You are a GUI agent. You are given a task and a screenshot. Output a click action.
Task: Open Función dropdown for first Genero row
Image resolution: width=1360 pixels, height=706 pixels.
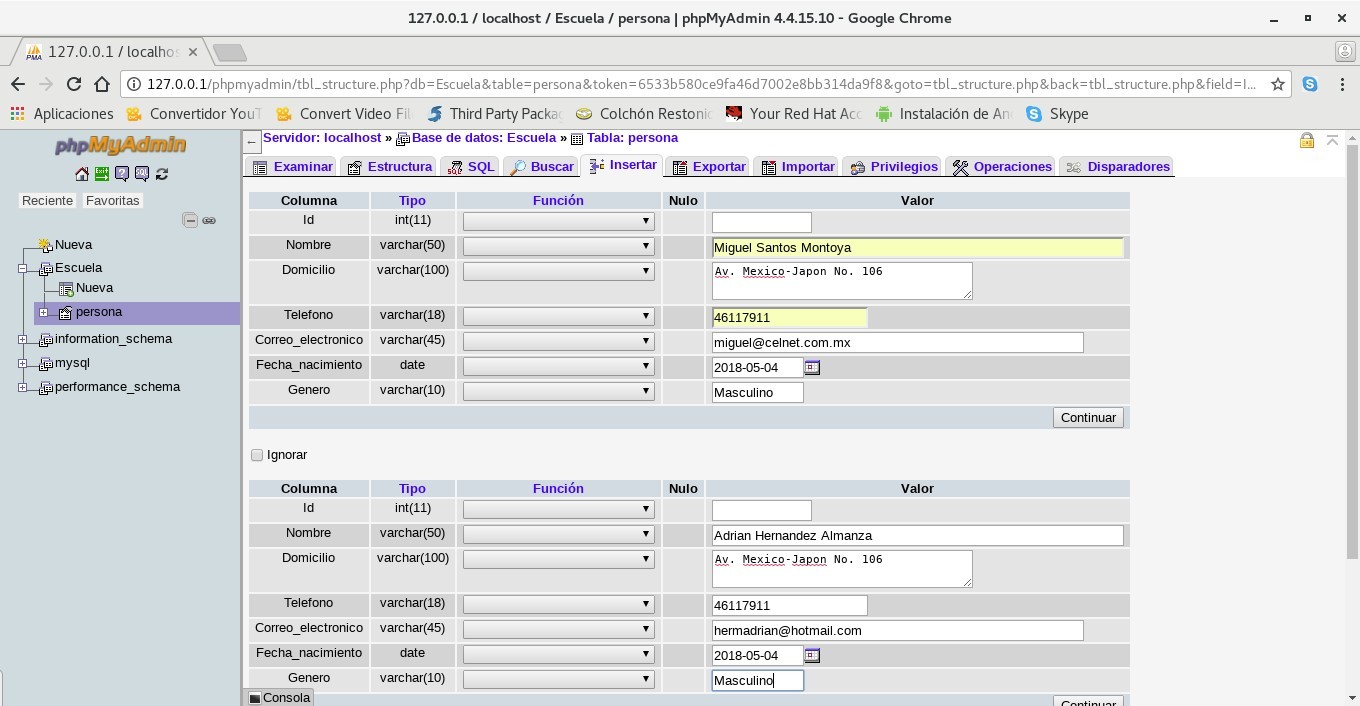[x=558, y=391]
